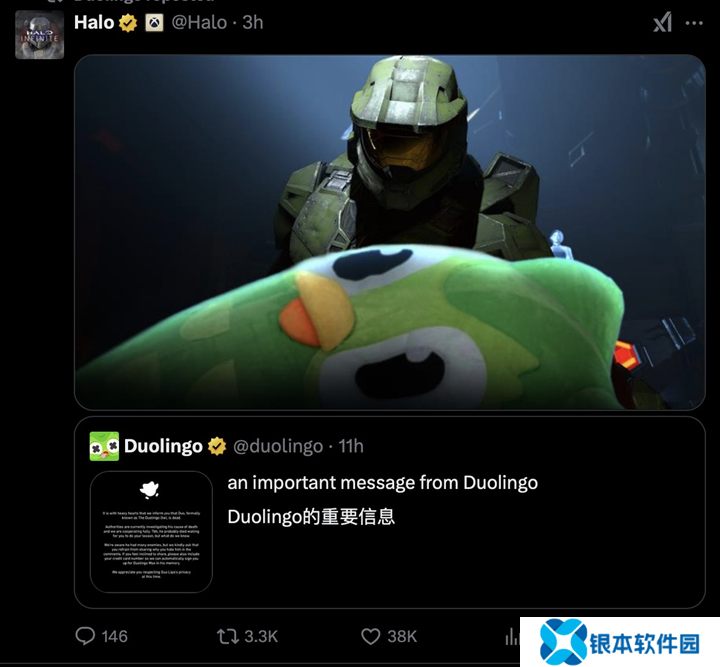Open the Halo profile avatar
Viewport: 720px width, 667px height.
tap(39, 35)
